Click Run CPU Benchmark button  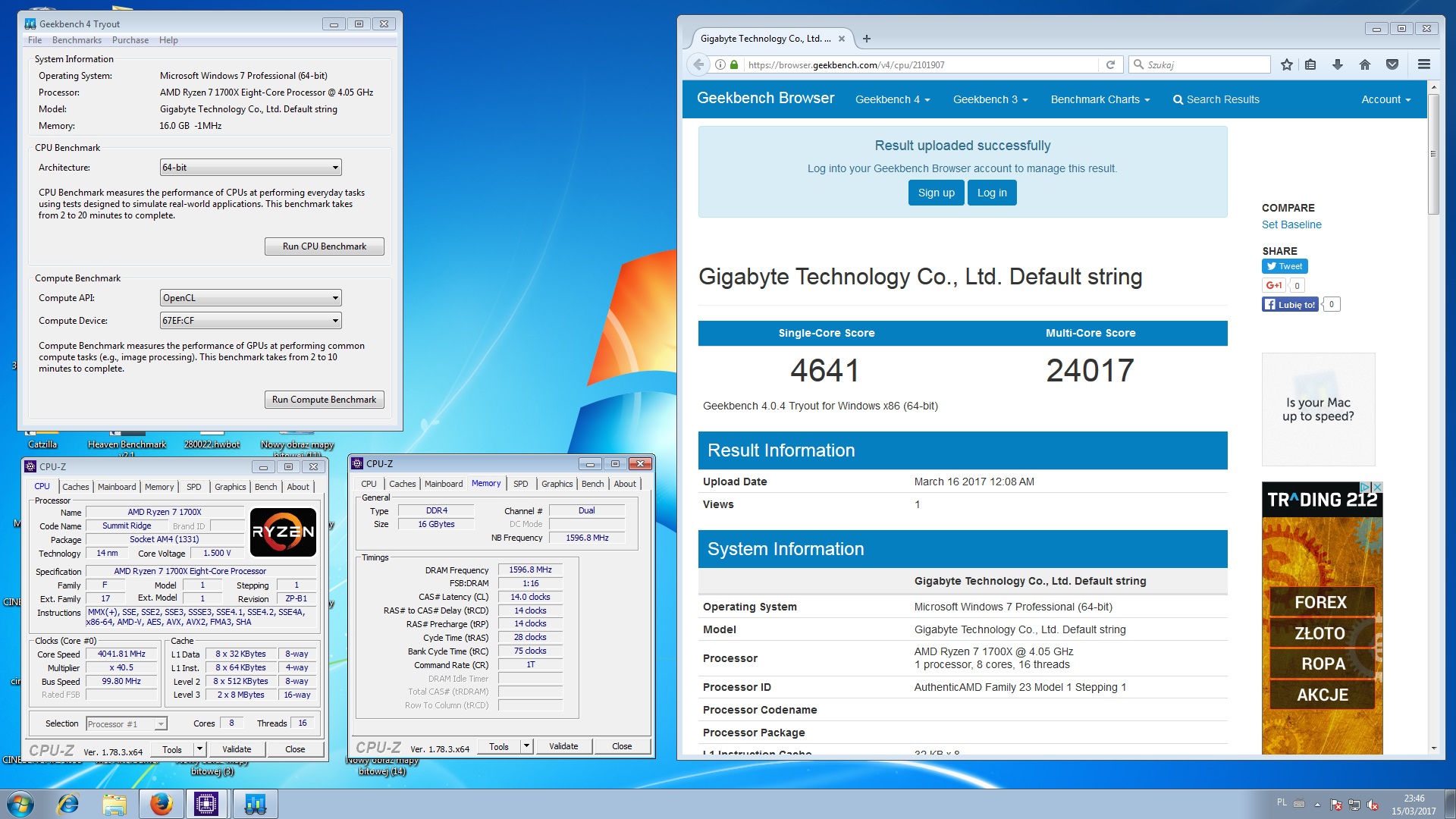pos(324,246)
